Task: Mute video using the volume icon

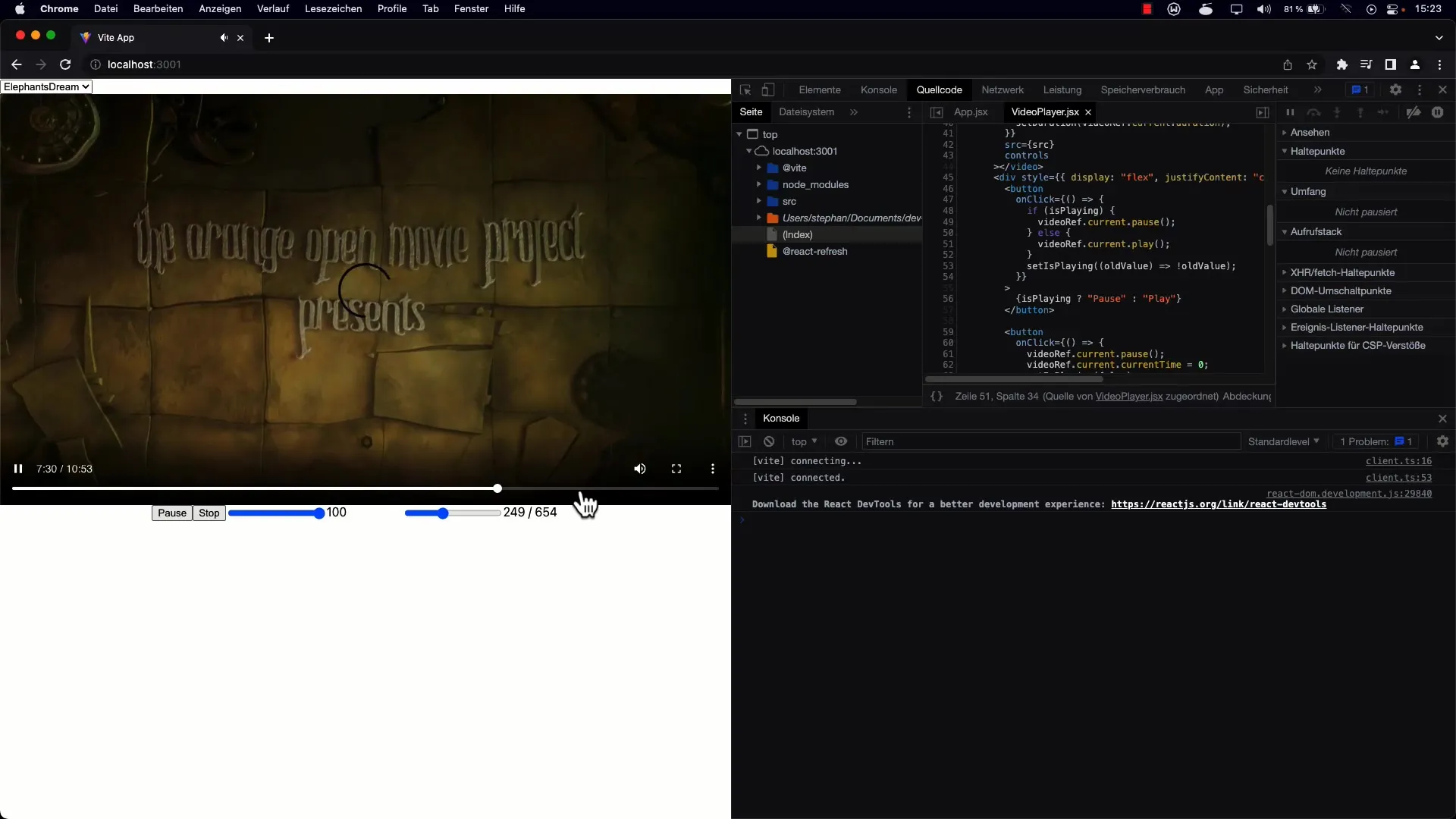Action: point(640,469)
